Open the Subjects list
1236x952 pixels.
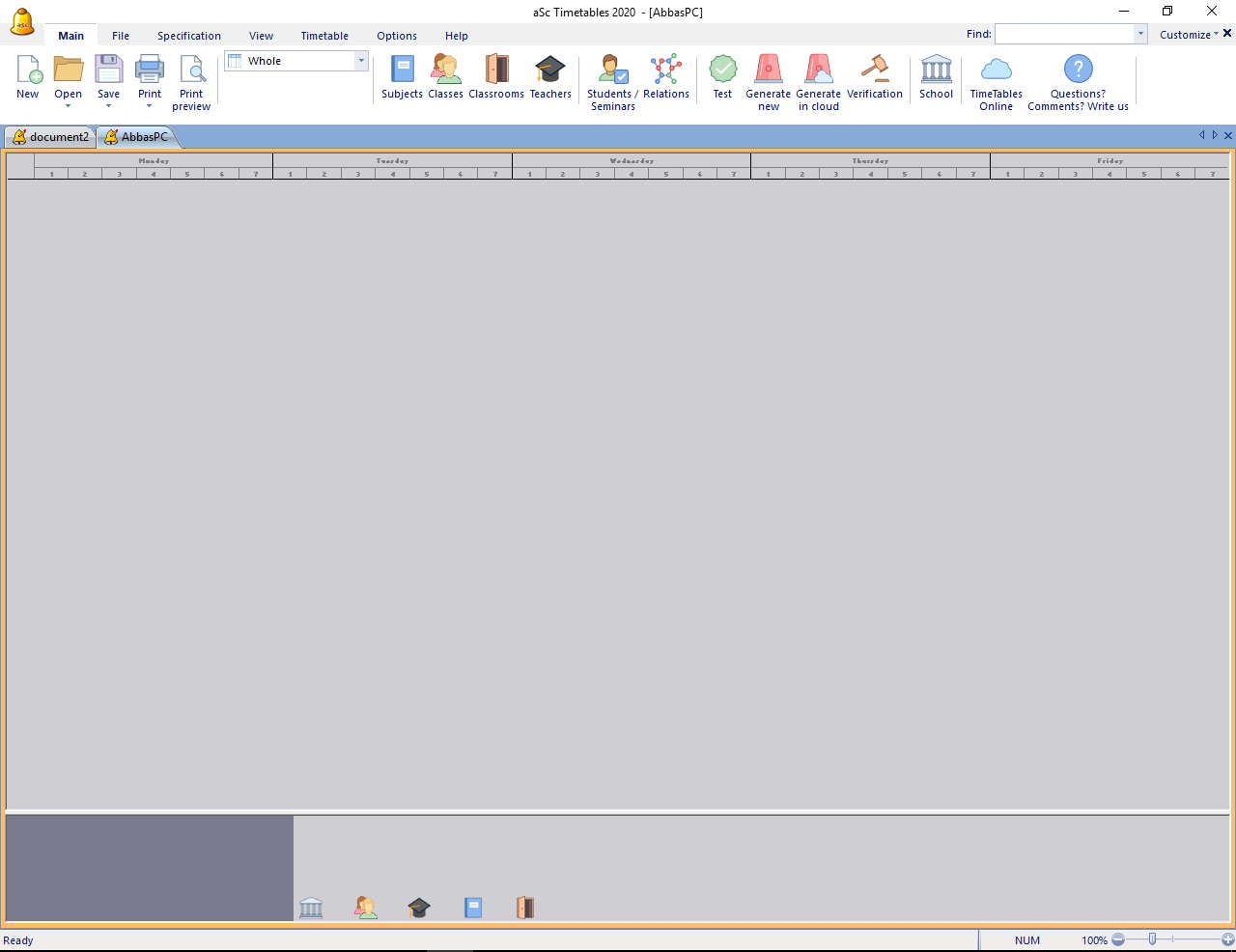[x=402, y=77]
